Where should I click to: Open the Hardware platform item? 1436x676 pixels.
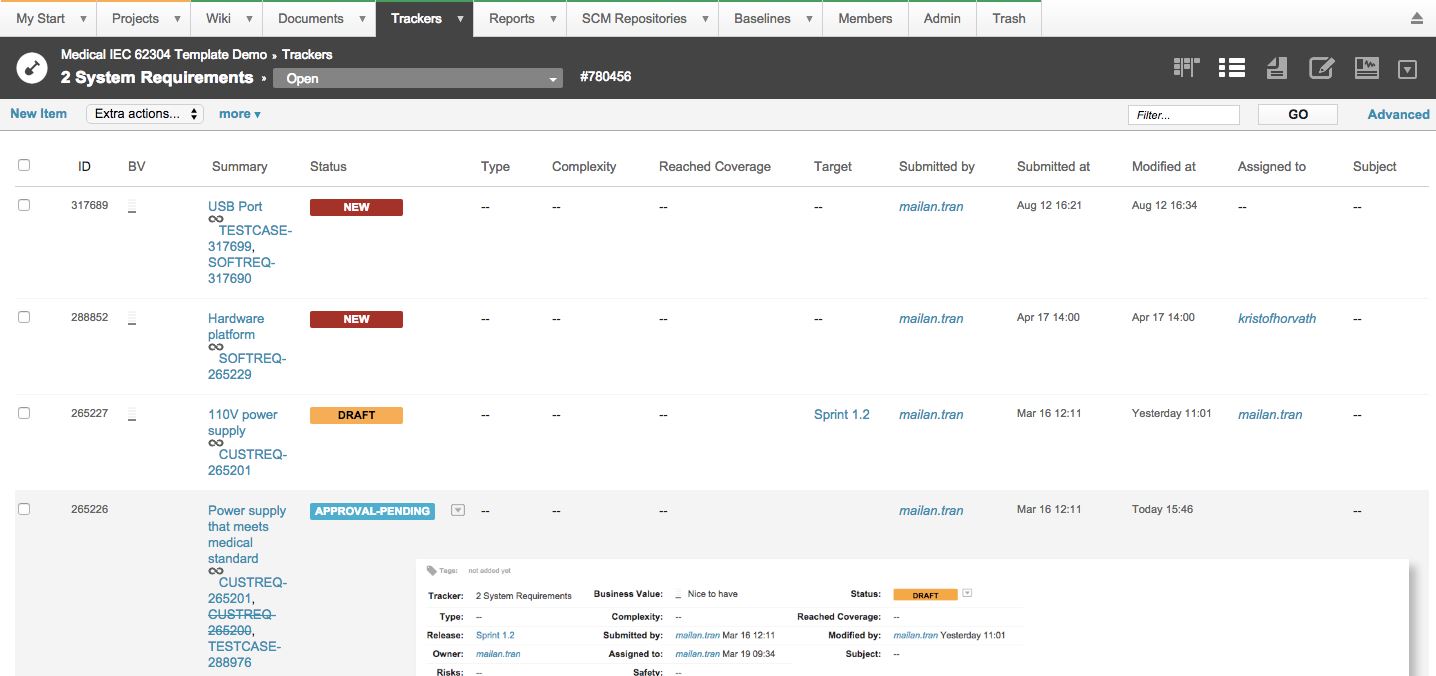coord(236,326)
